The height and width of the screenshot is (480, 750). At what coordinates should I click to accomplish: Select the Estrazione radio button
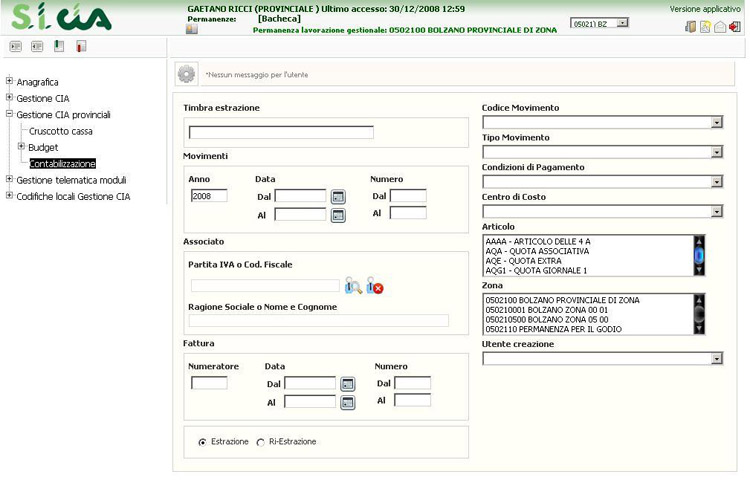click(x=202, y=442)
